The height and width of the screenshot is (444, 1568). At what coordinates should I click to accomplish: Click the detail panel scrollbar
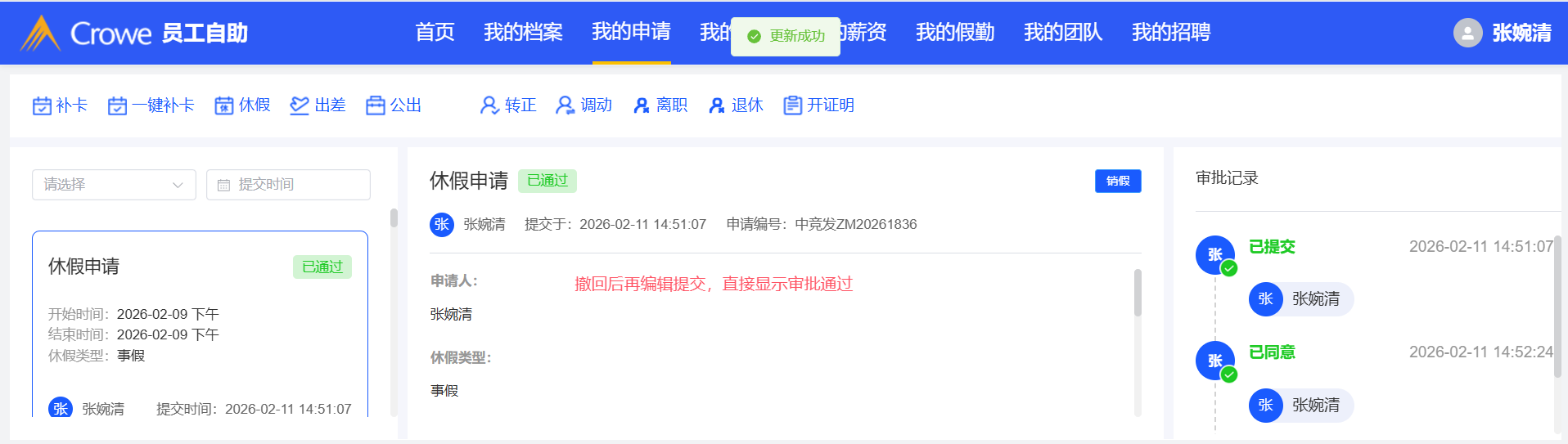click(1138, 293)
